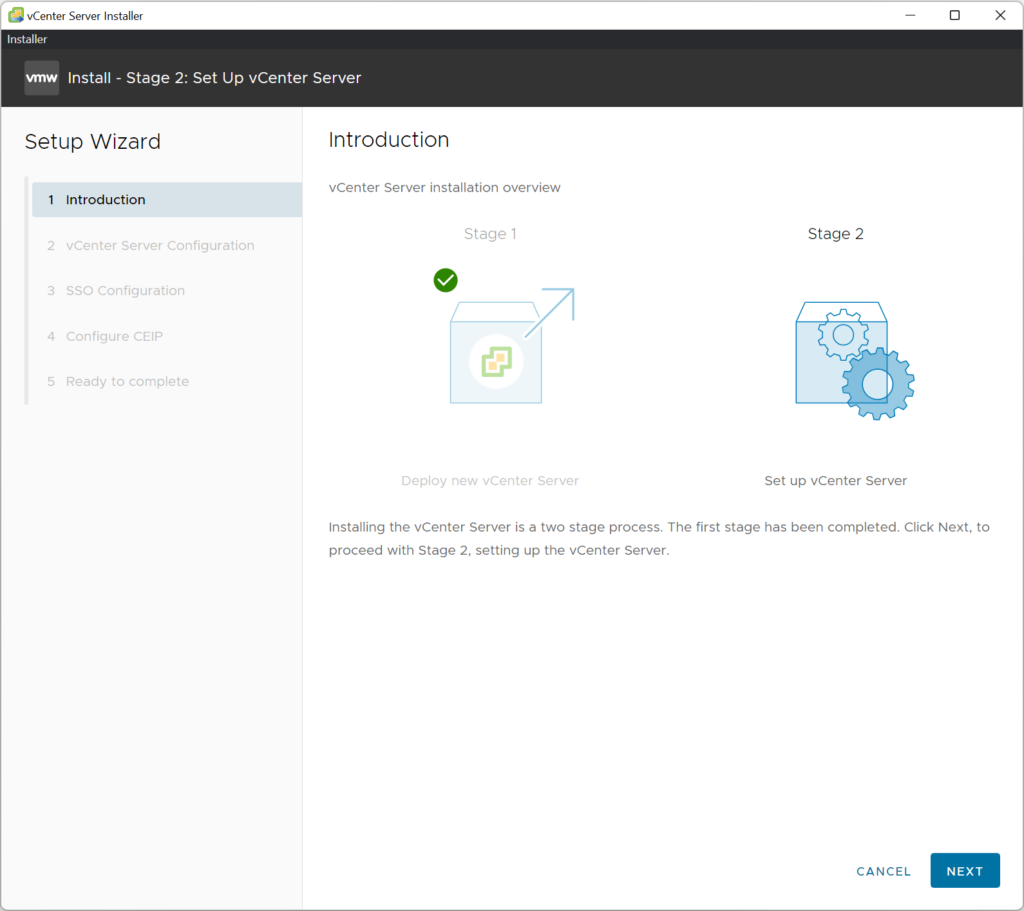
Task: Click the large gear in Stage 2 graphic
Action: point(878,383)
